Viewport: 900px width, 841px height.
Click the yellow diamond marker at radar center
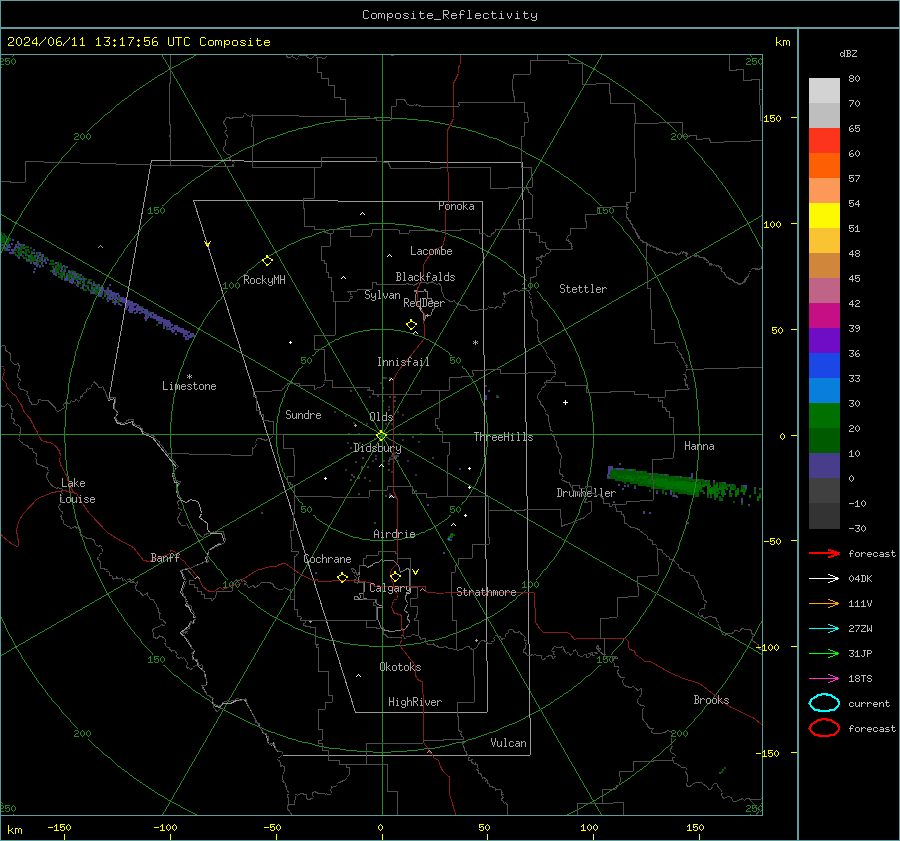(381, 436)
